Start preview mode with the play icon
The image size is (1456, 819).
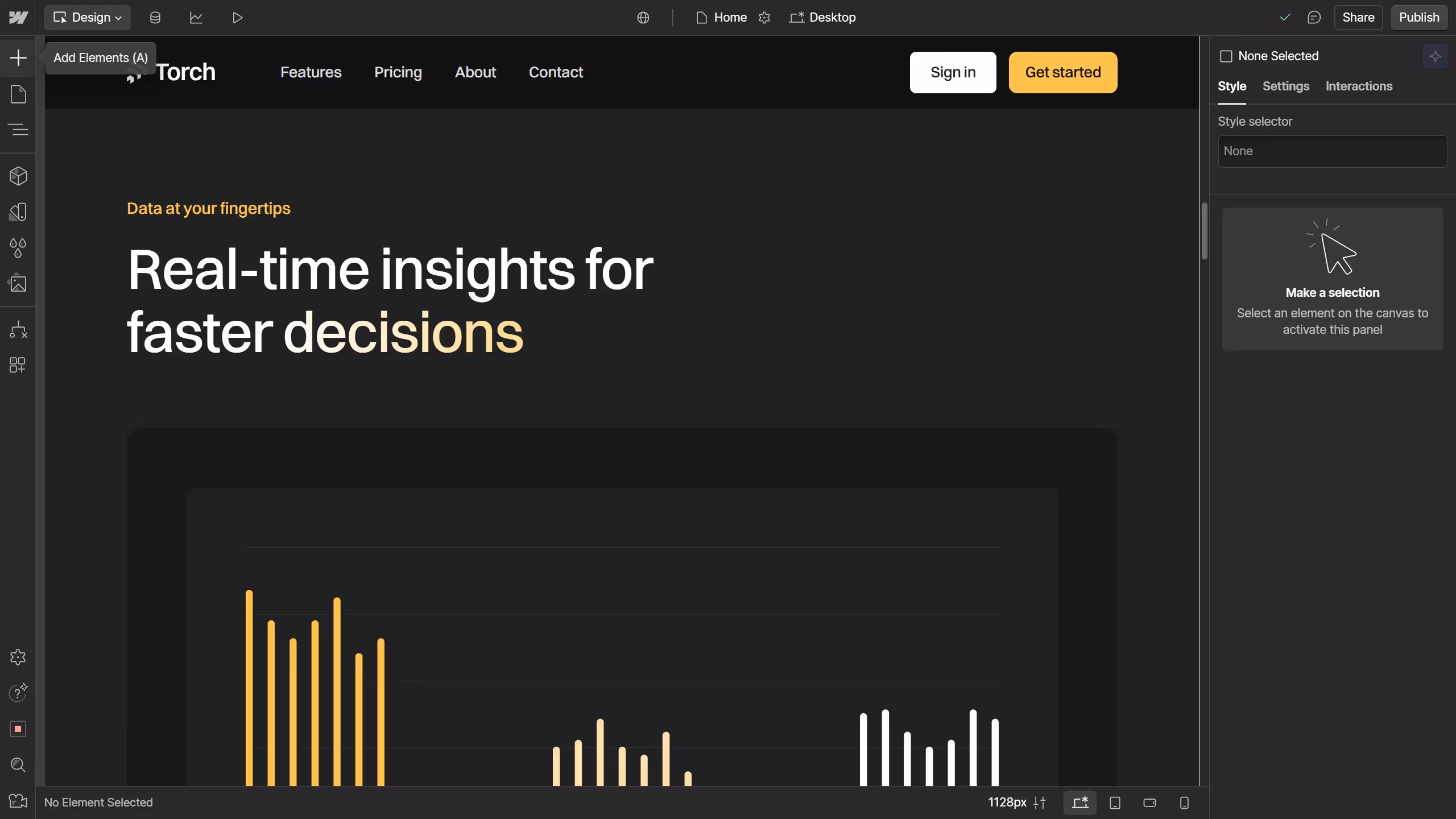point(237,17)
